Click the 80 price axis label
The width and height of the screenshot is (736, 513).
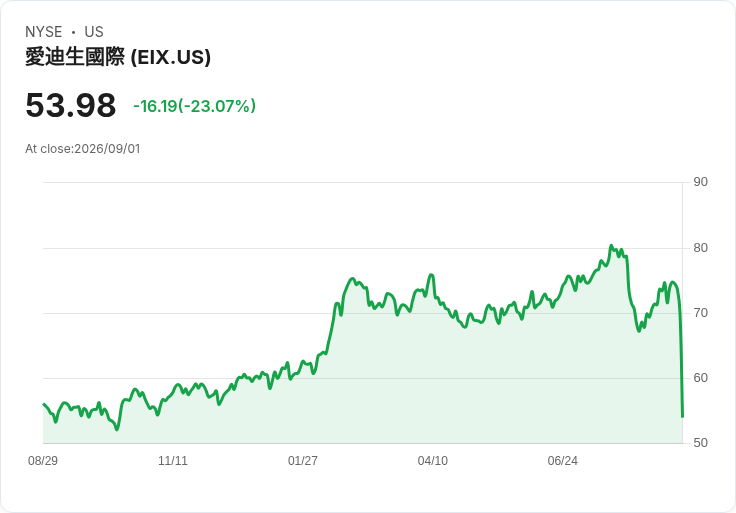click(x=700, y=248)
